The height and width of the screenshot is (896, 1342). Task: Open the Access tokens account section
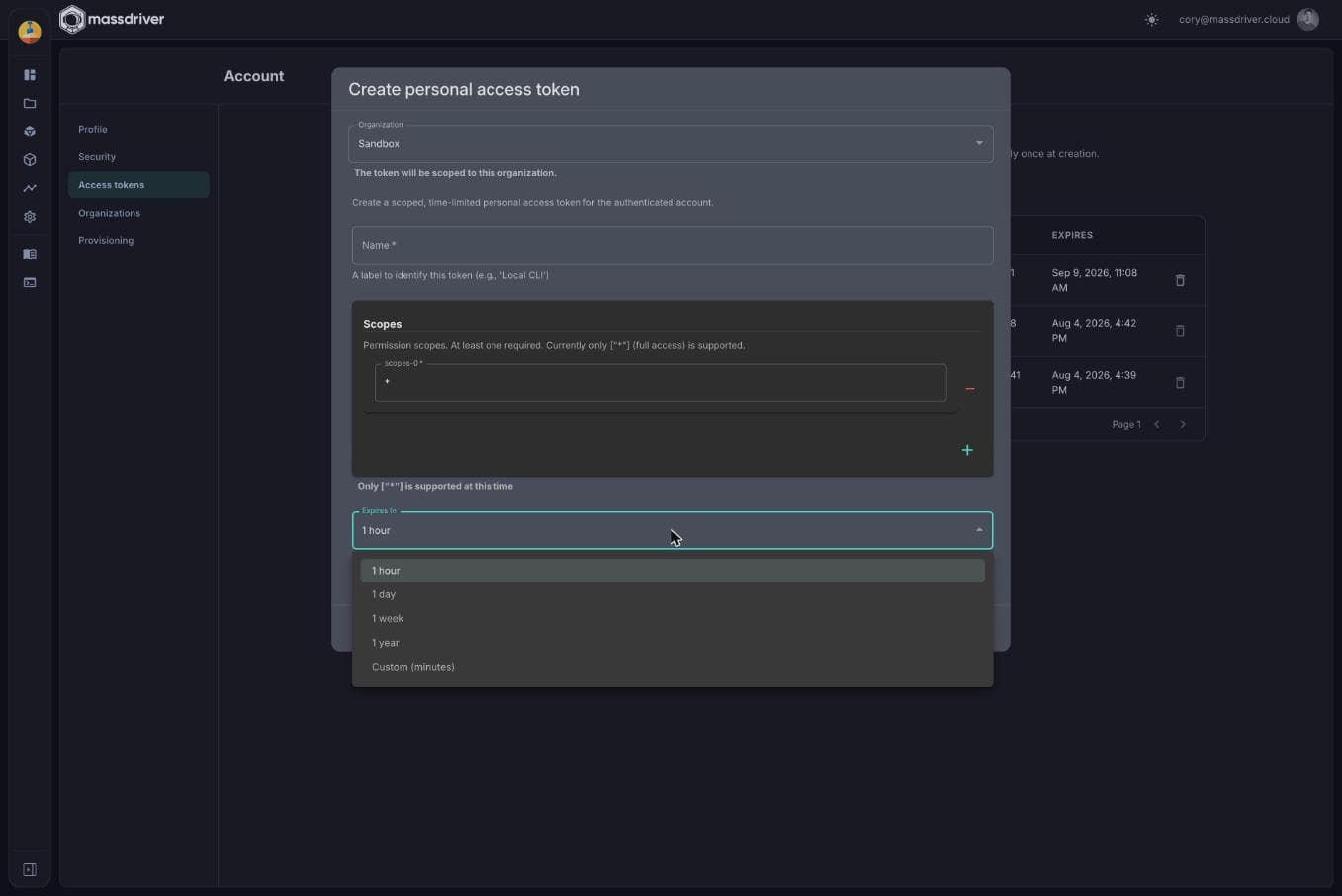(138, 185)
